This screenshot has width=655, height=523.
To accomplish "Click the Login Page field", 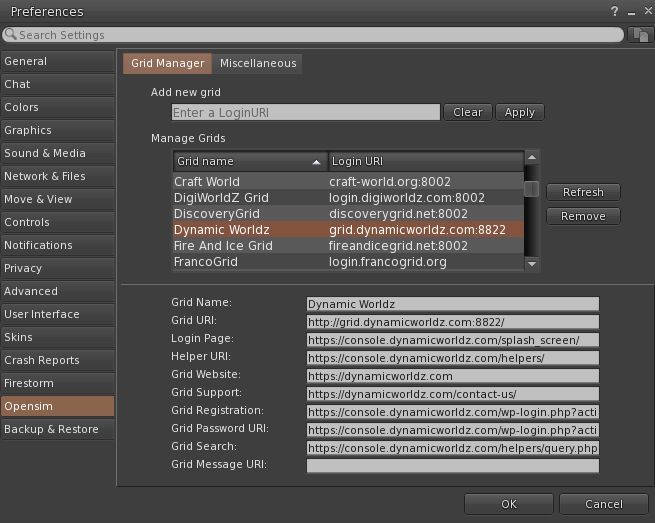I will tap(453, 340).
